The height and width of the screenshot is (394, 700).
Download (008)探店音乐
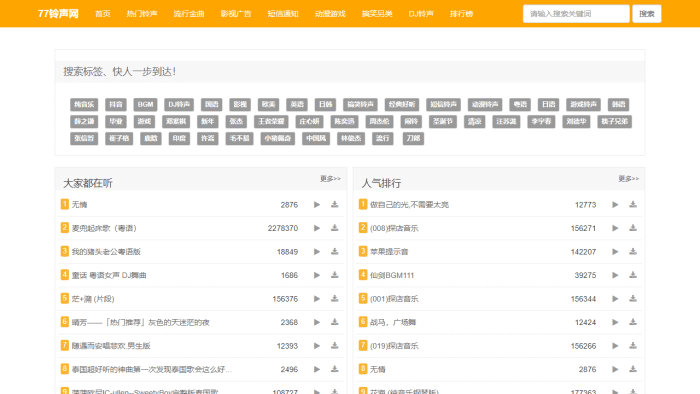pos(633,228)
